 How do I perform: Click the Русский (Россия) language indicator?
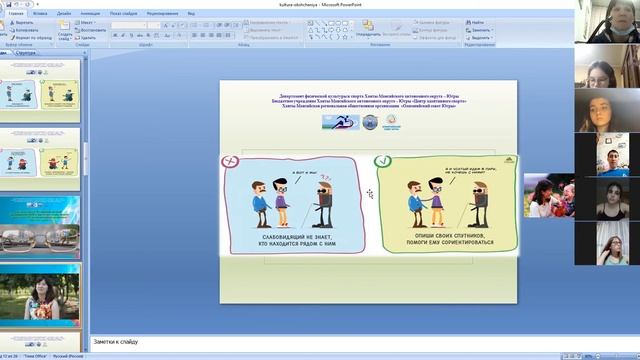pyautogui.click(x=68, y=356)
